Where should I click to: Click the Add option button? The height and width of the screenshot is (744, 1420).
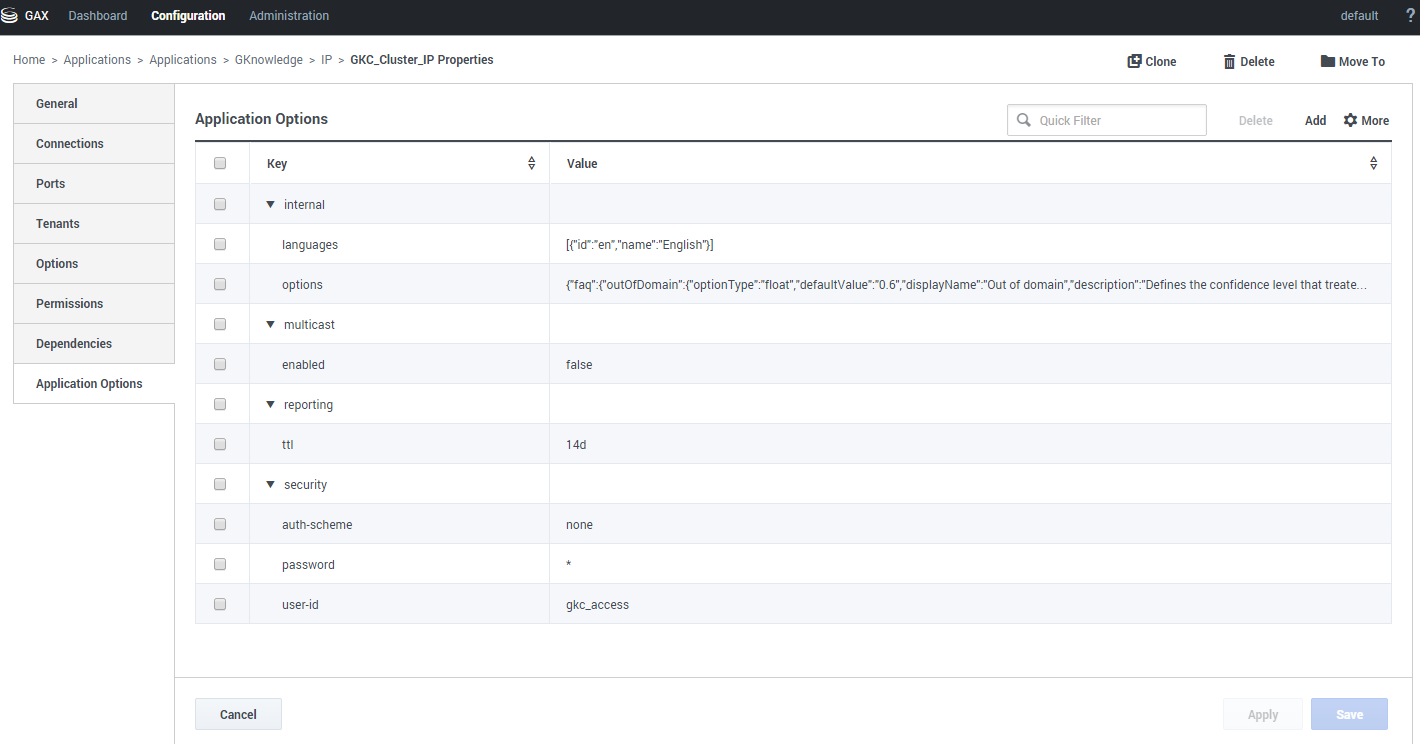click(1315, 120)
